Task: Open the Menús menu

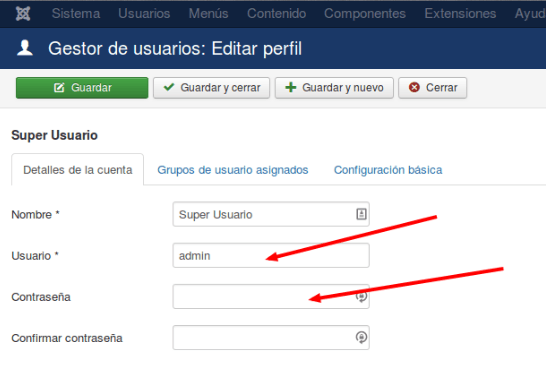Action: 209,14
